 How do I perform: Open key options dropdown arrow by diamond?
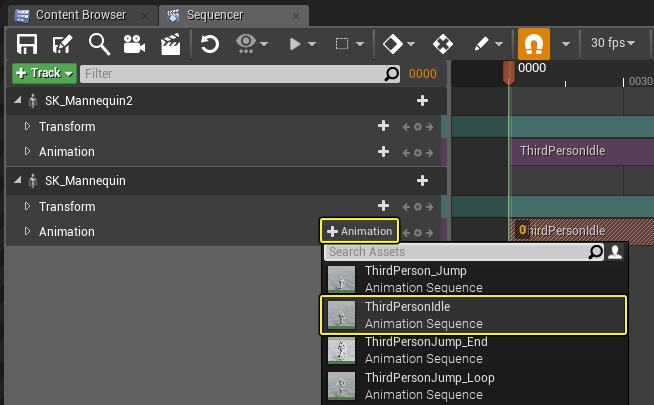[x=411, y=43]
